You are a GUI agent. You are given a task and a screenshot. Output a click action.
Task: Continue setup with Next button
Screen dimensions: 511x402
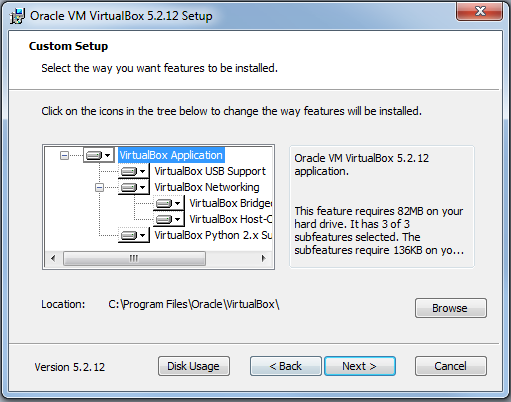[360, 366]
